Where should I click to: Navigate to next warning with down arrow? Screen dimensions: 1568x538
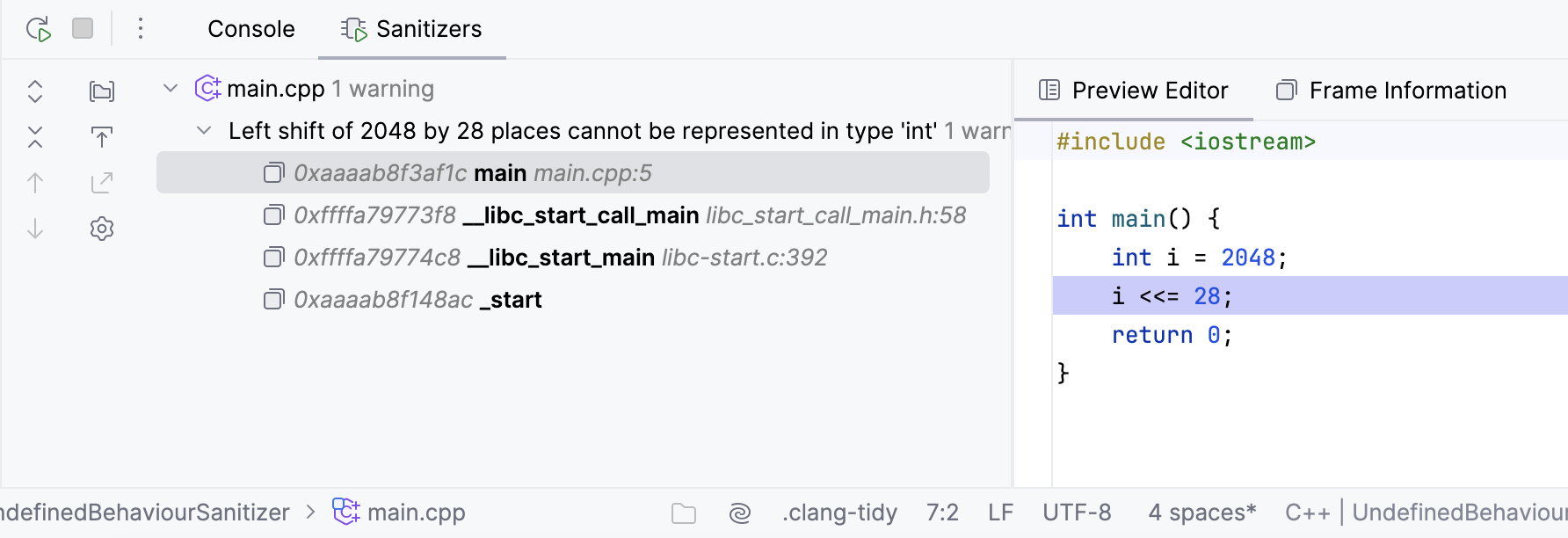click(x=35, y=228)
